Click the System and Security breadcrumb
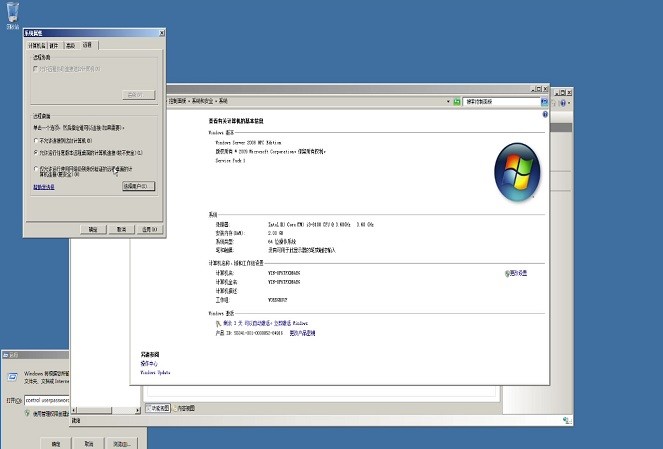 pyautogui.click(x=202, y=101)
